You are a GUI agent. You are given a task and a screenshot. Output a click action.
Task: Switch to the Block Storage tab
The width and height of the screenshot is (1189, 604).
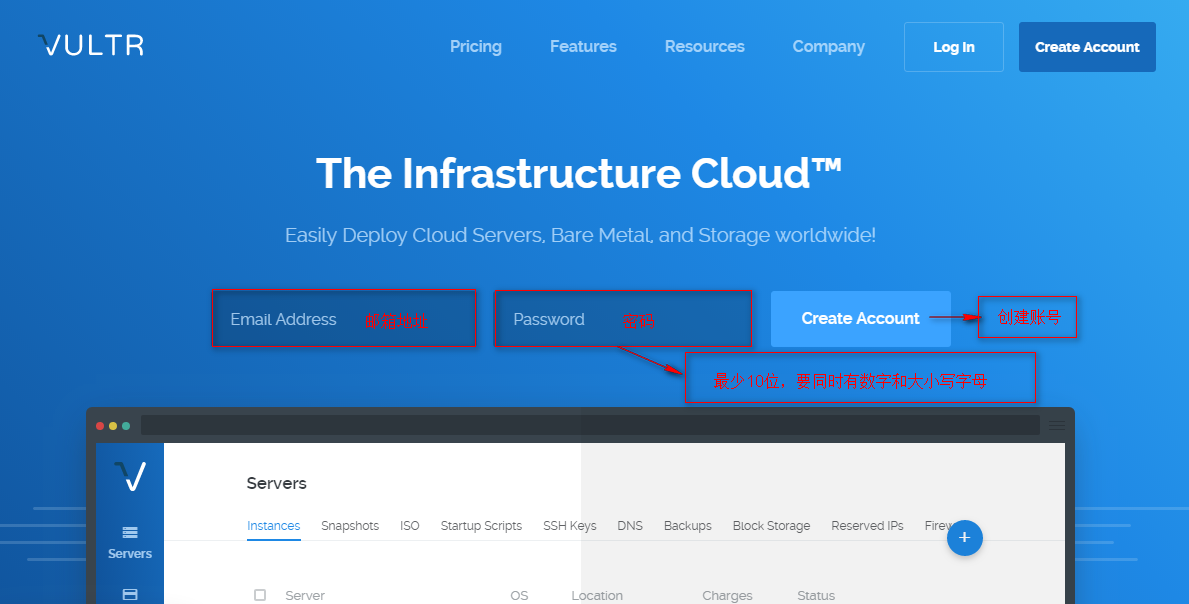pos(771,526)
